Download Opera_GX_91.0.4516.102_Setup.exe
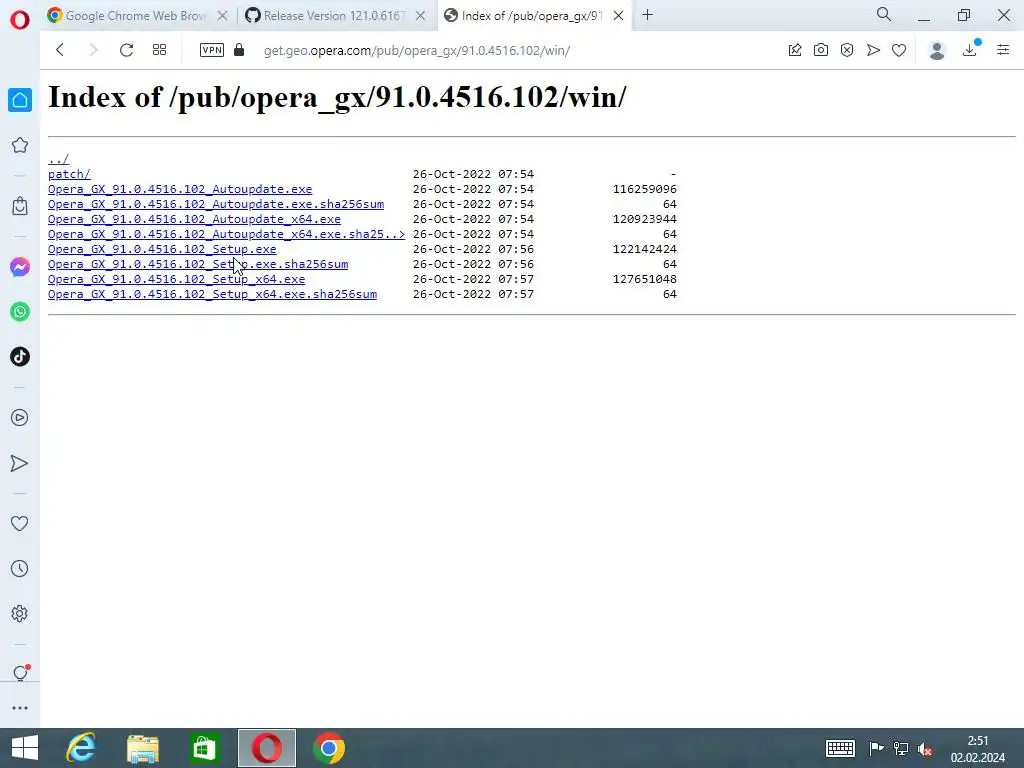 162,249
